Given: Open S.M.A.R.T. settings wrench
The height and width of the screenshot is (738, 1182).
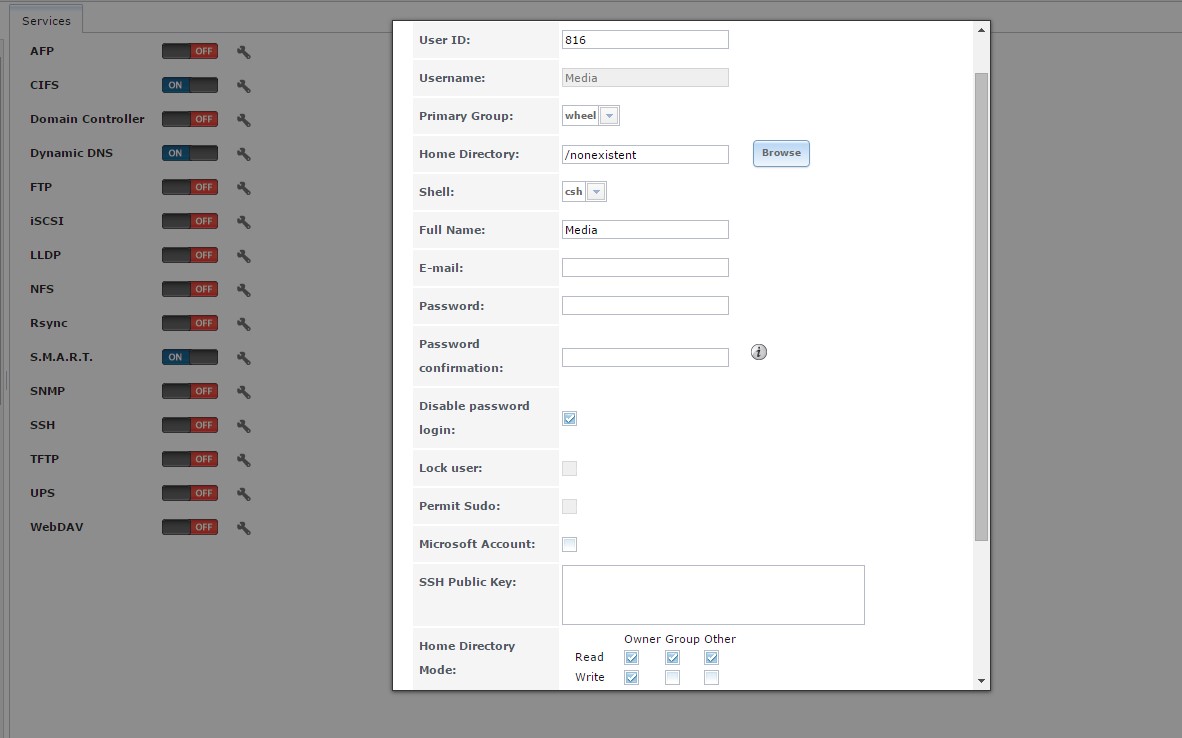Looking at the screenshot, I should click(x=243, y=358).
